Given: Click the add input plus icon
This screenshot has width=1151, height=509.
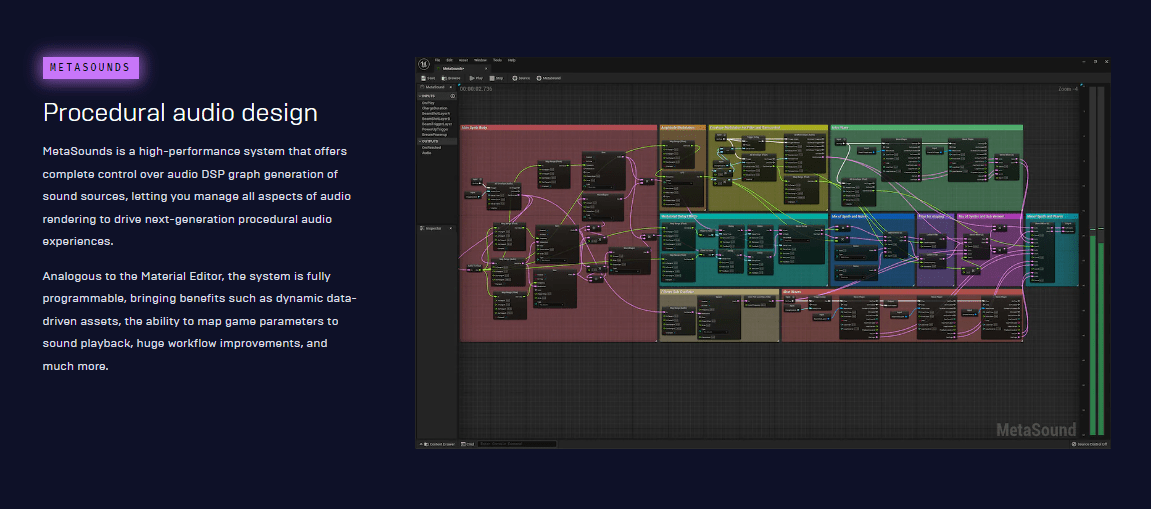Looking at the screenshot, I should coord(452,96).
